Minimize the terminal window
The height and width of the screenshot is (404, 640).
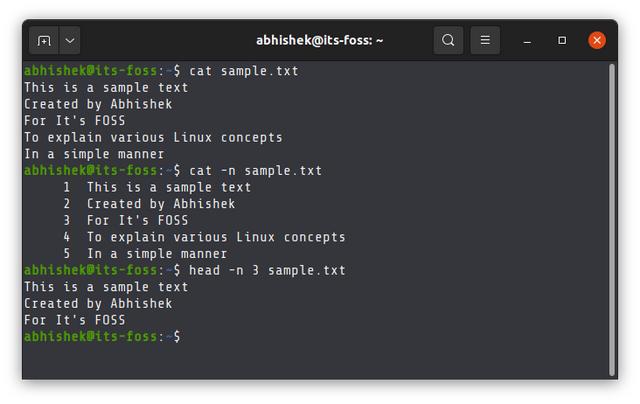tap(527, 41)
